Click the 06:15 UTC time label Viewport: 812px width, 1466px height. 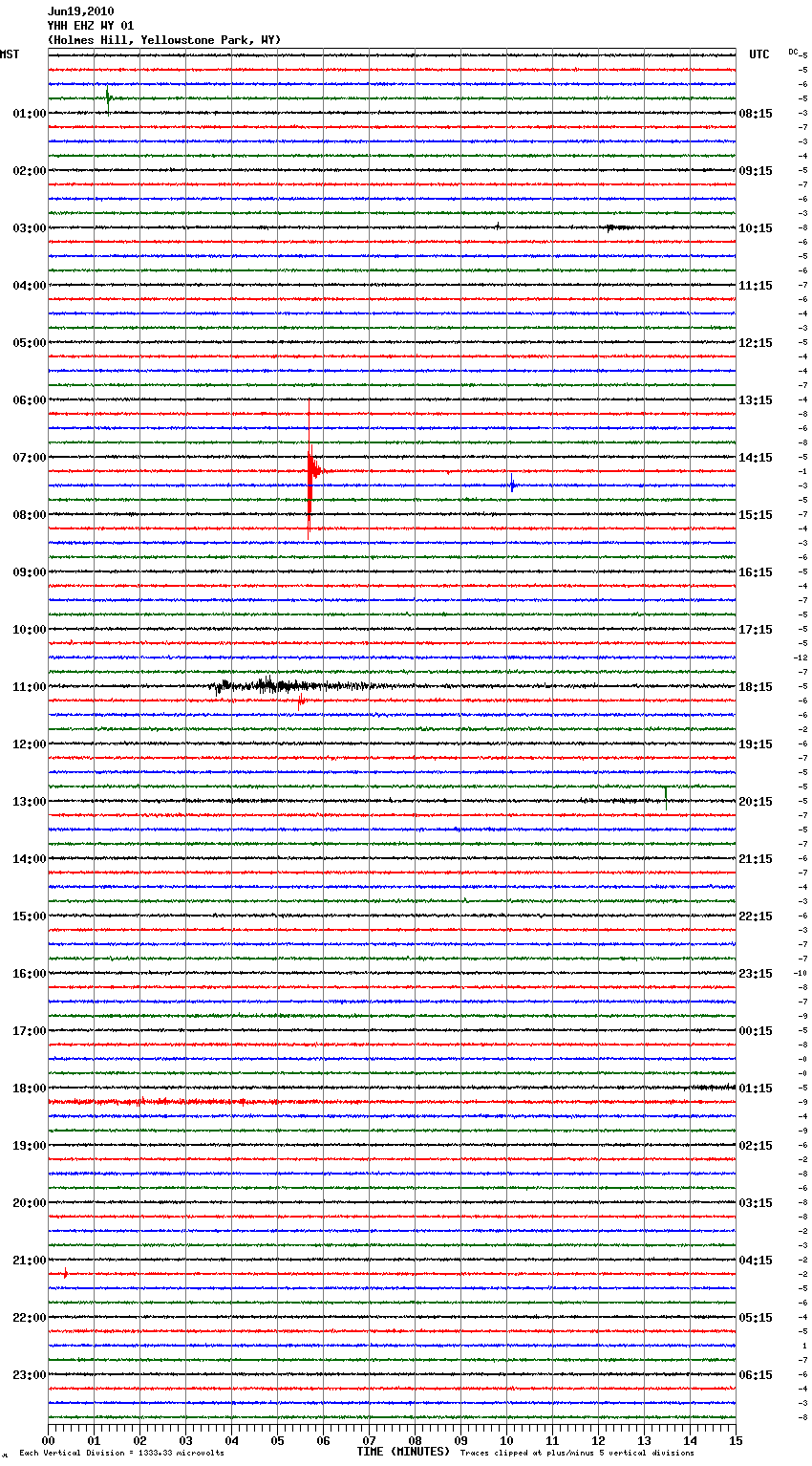click(756, 1375)
